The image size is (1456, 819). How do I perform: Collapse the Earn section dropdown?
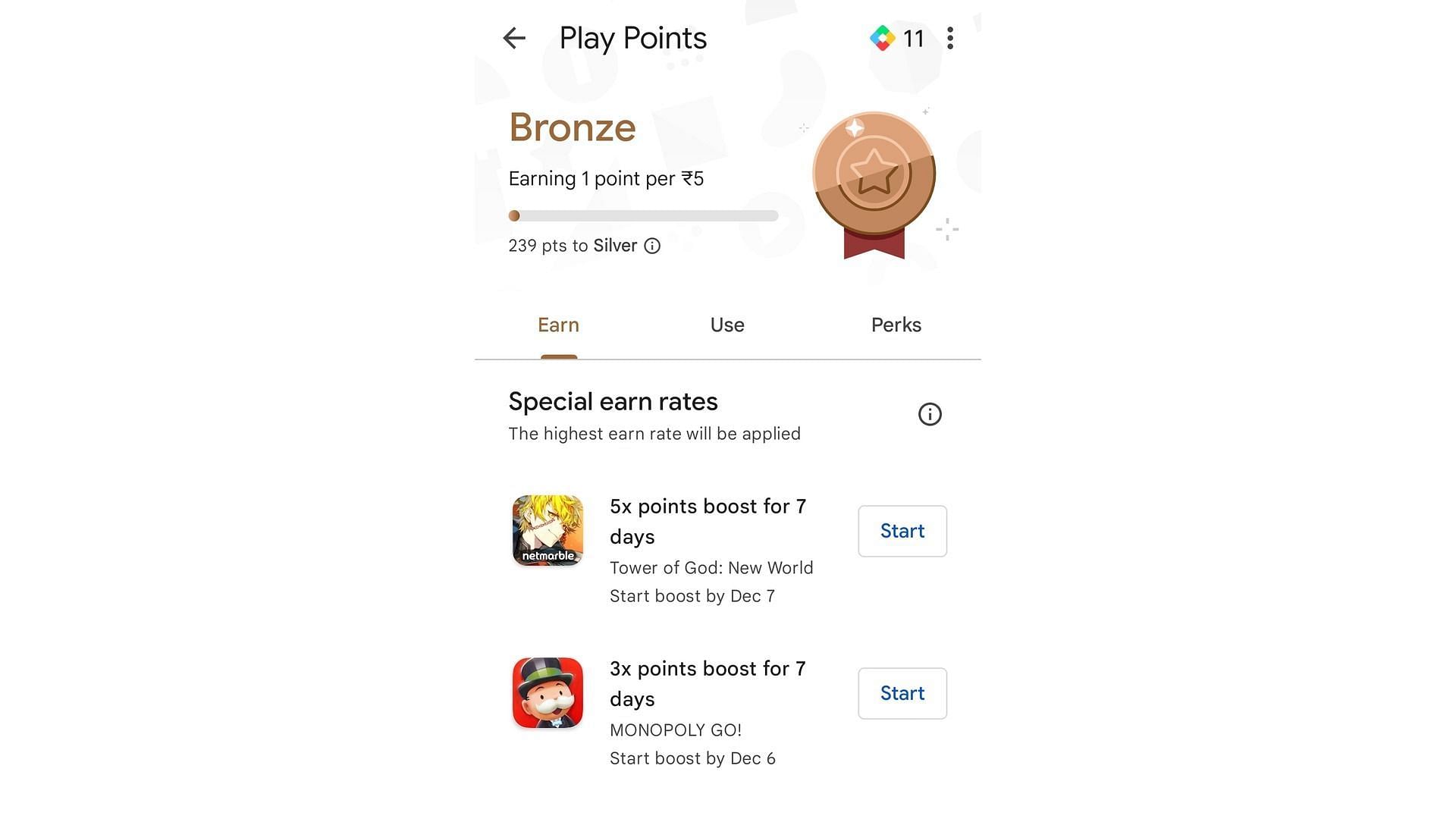[x=559, y=325]
